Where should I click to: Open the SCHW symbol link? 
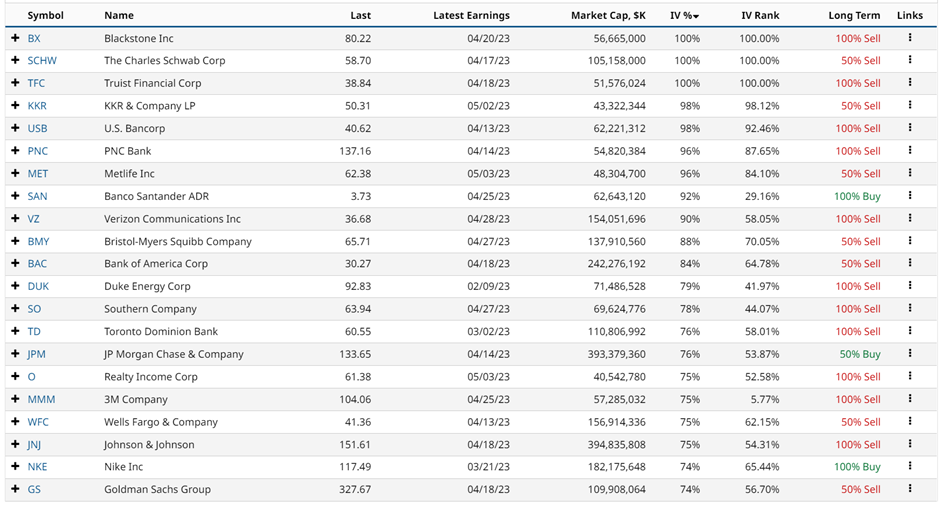(x=42, y=61)
